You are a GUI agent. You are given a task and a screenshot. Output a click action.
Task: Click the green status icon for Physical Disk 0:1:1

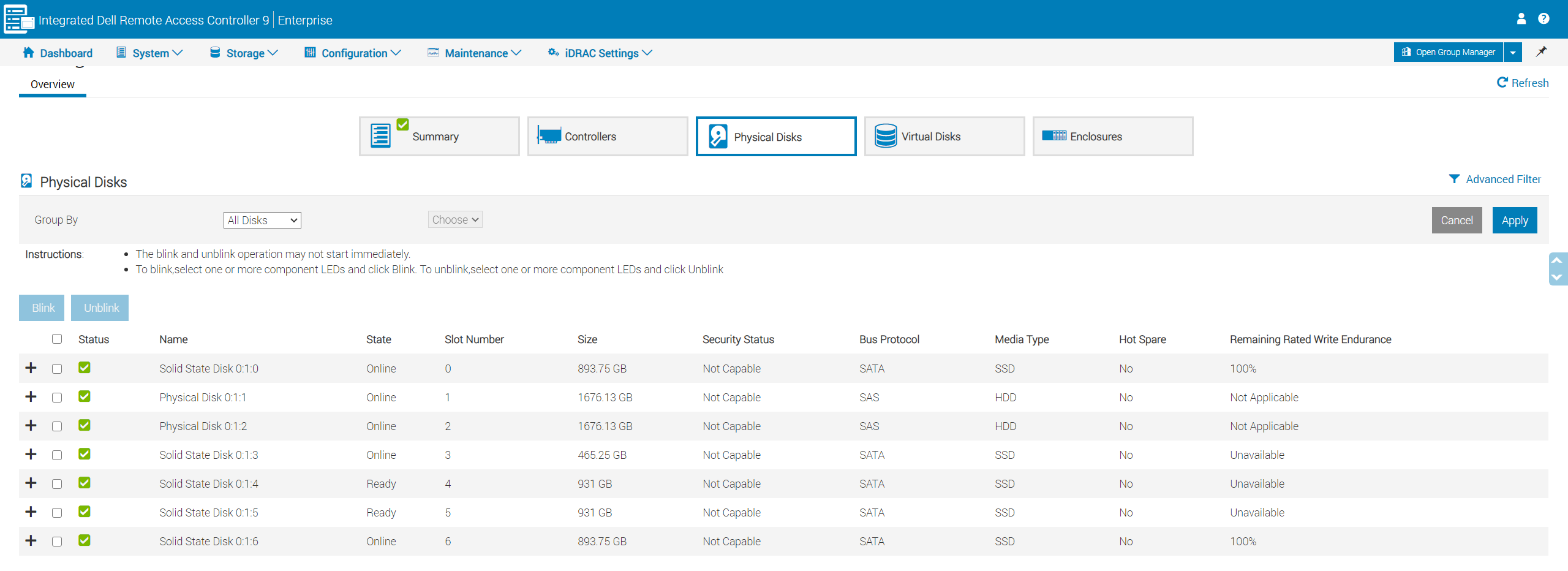pyautogui.click(x=85, y=396)
